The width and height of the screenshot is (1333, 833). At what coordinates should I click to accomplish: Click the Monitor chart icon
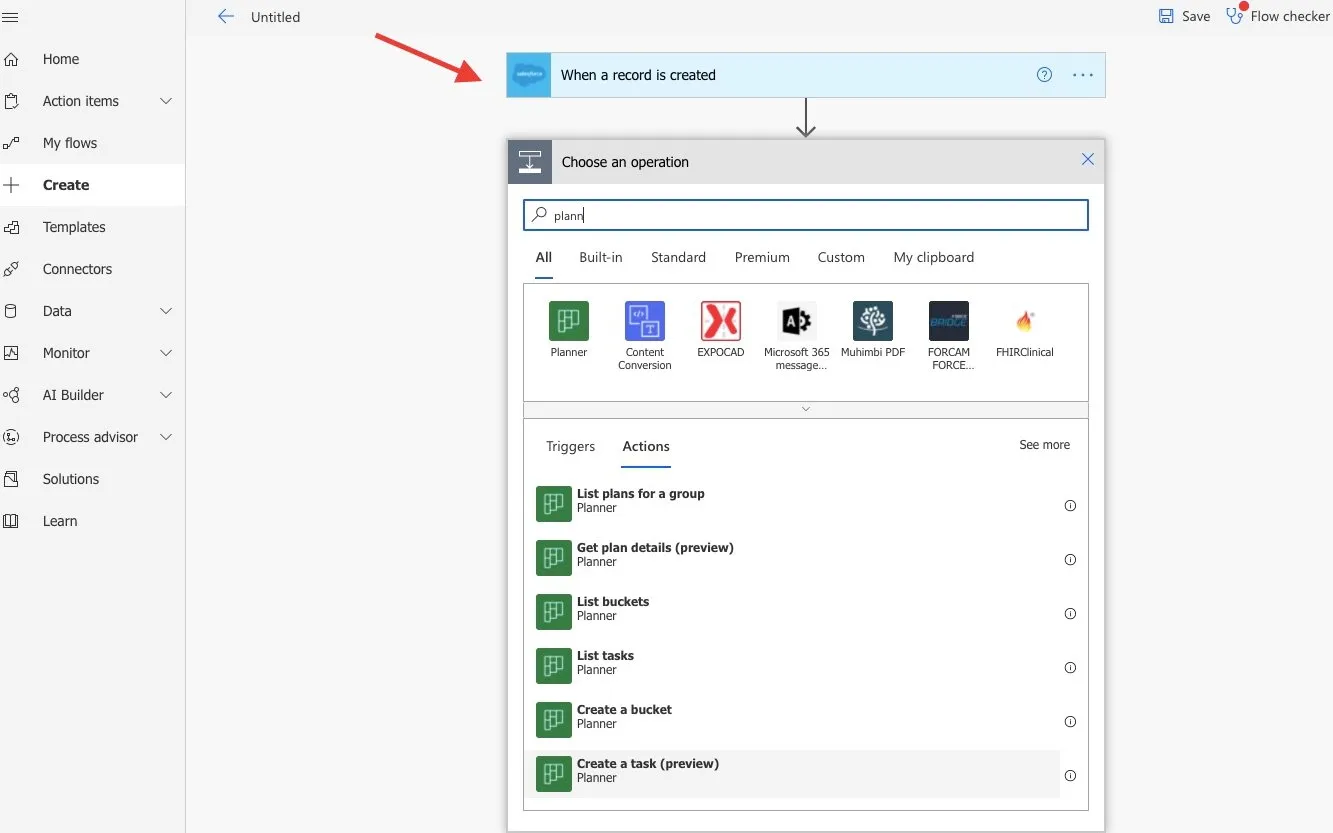coord(12,353)
